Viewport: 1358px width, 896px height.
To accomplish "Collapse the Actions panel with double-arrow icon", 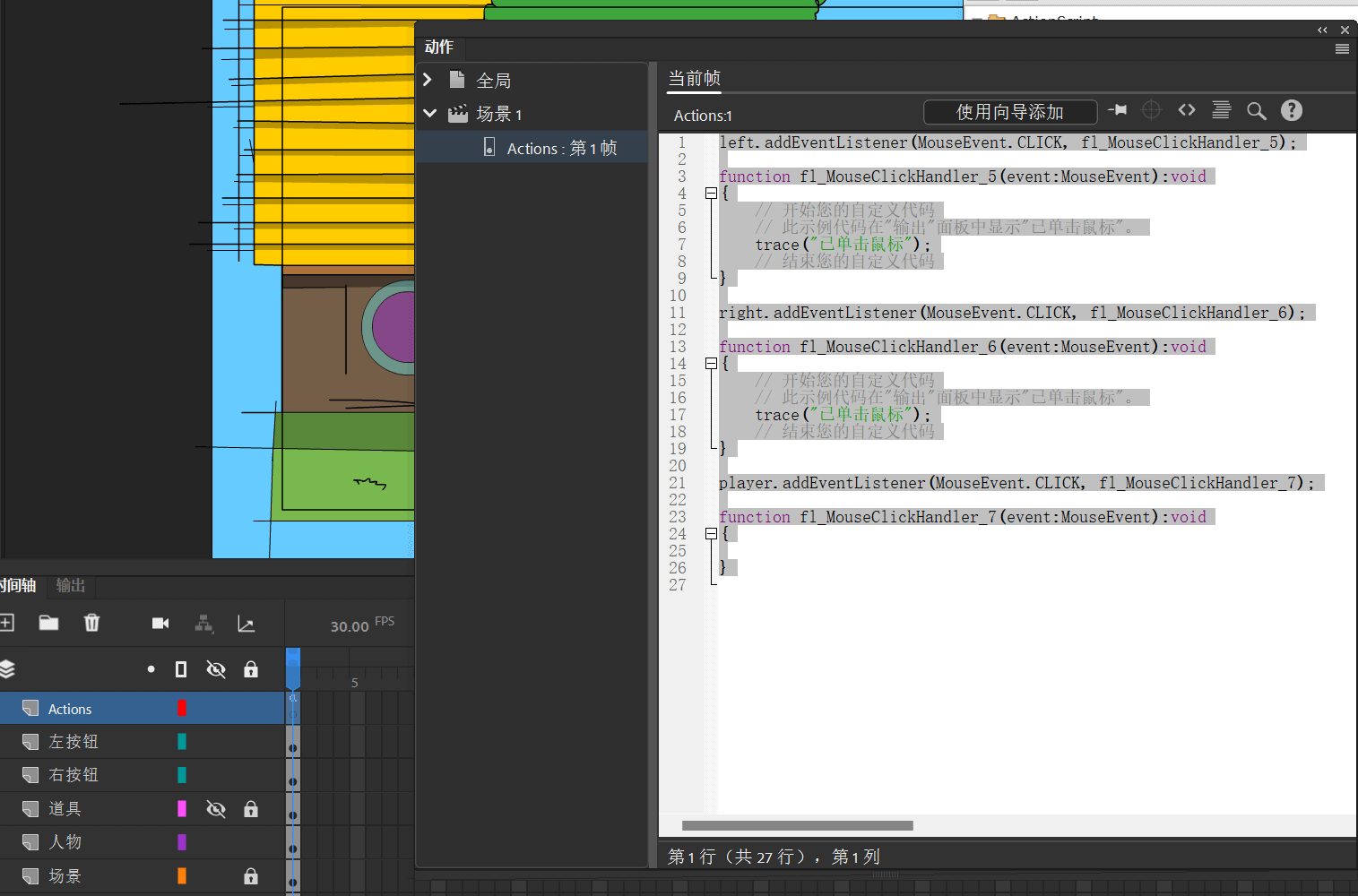I will click(x=1322, y=30).
